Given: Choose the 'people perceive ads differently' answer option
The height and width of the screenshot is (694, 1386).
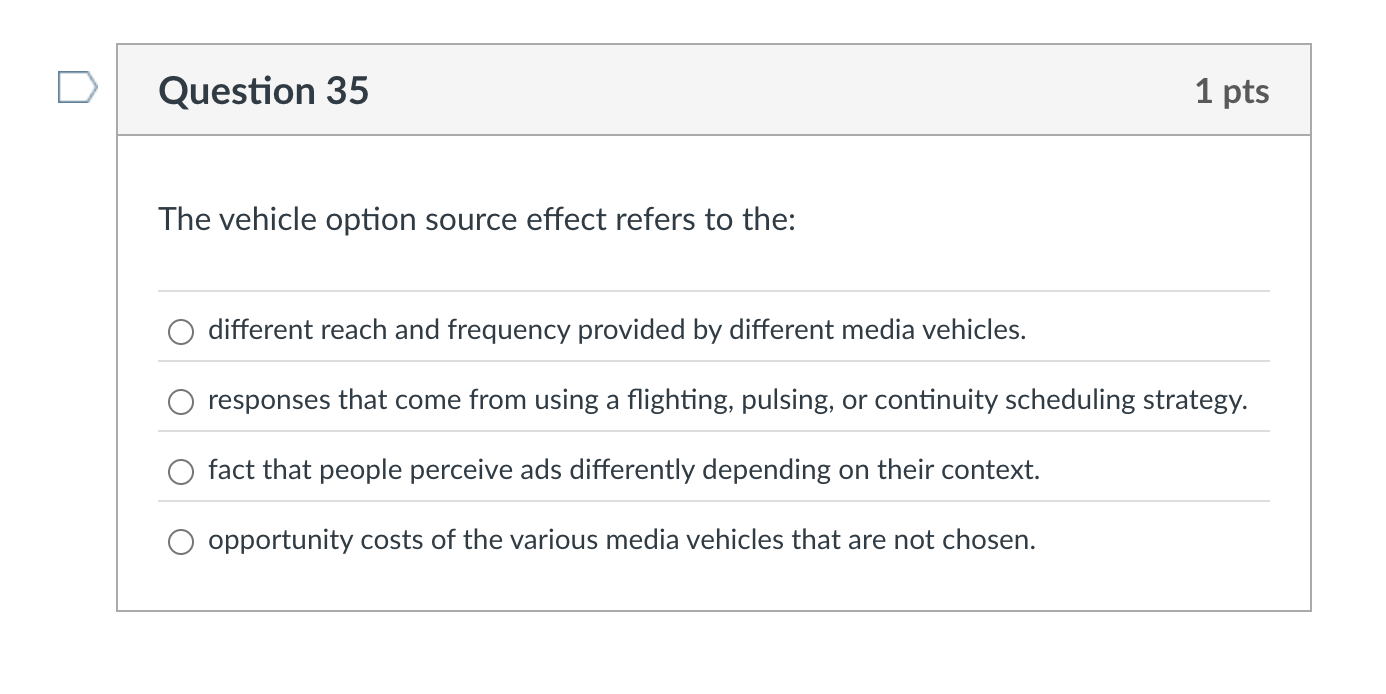Looking at the screenshot, I should [181, 471].
